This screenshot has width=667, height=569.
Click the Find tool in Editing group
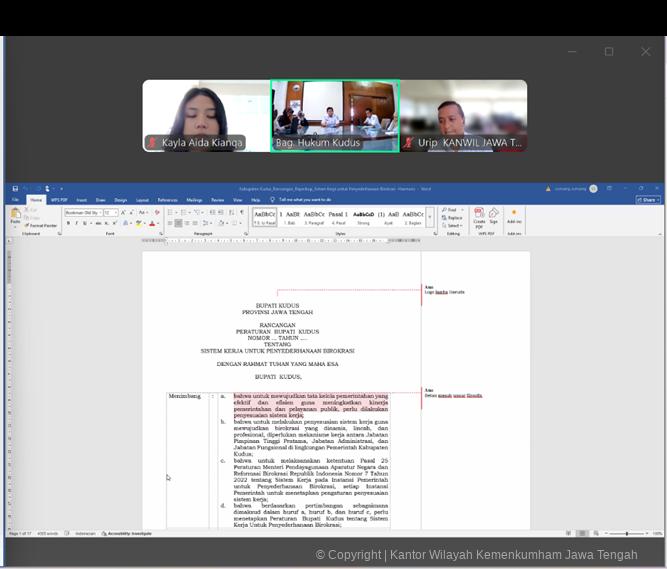point(452,210)
